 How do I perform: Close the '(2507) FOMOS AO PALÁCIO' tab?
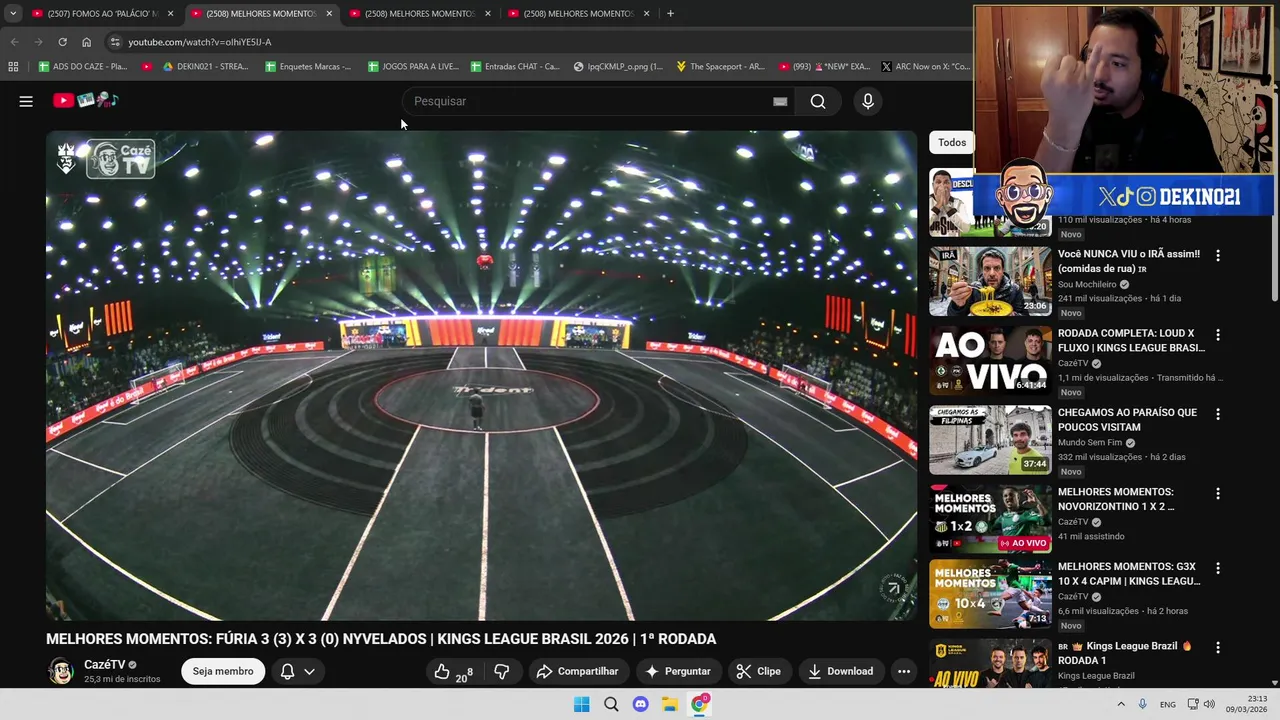(170, 13)
